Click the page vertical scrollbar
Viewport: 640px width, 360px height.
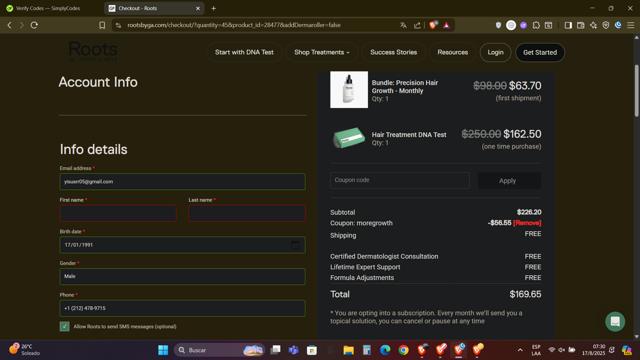[636, 91]
